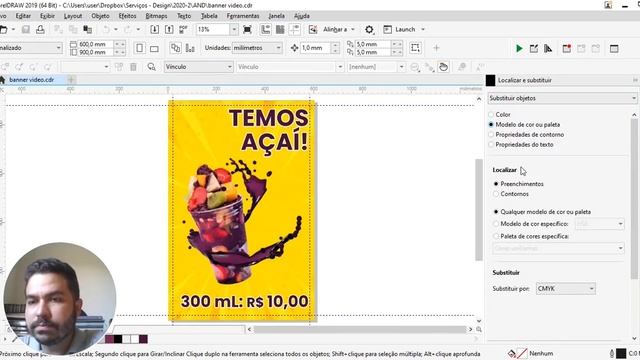Screen dimensions: 640x360
Task: Open the Janela menu
Action: [276, 16]
